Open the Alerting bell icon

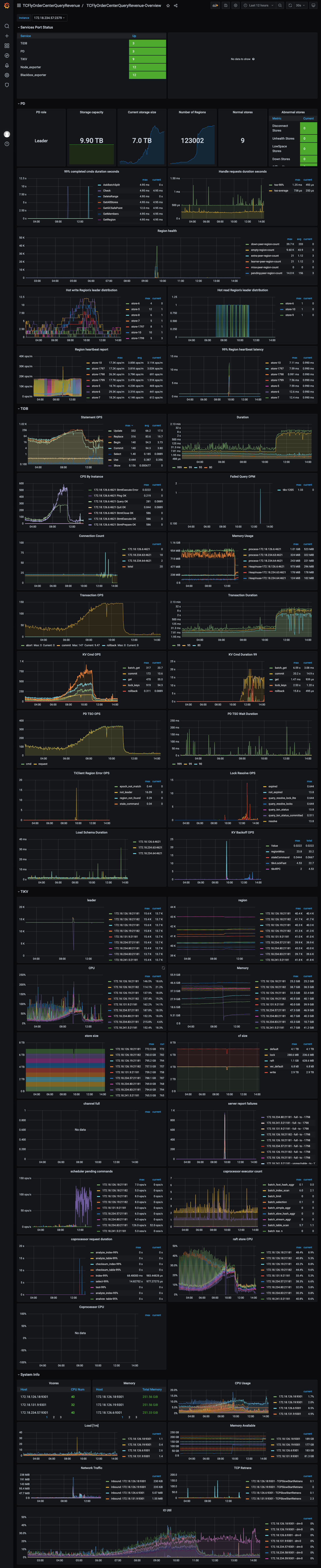[7, 65]
